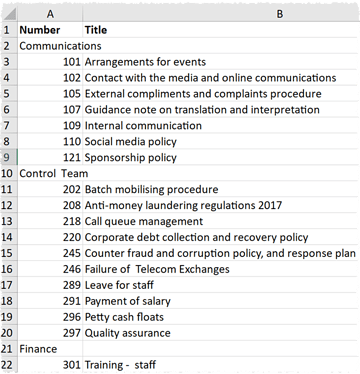Select 'Failure of Telecom Exchanges' cell
The height and width of the screenshot is (374, 360).
pos(221,269)
